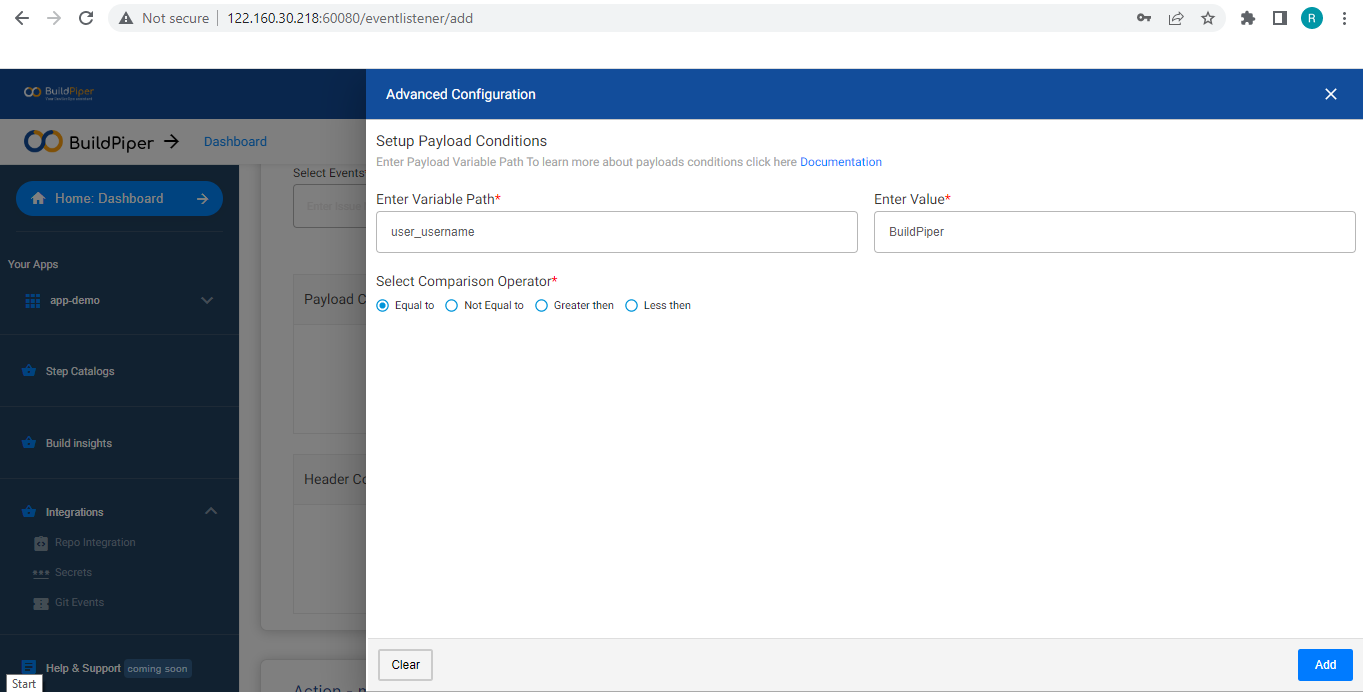Screen dimensions: 1363x692
Task: Open Secrets menu item
Action: tap(73, 572)
